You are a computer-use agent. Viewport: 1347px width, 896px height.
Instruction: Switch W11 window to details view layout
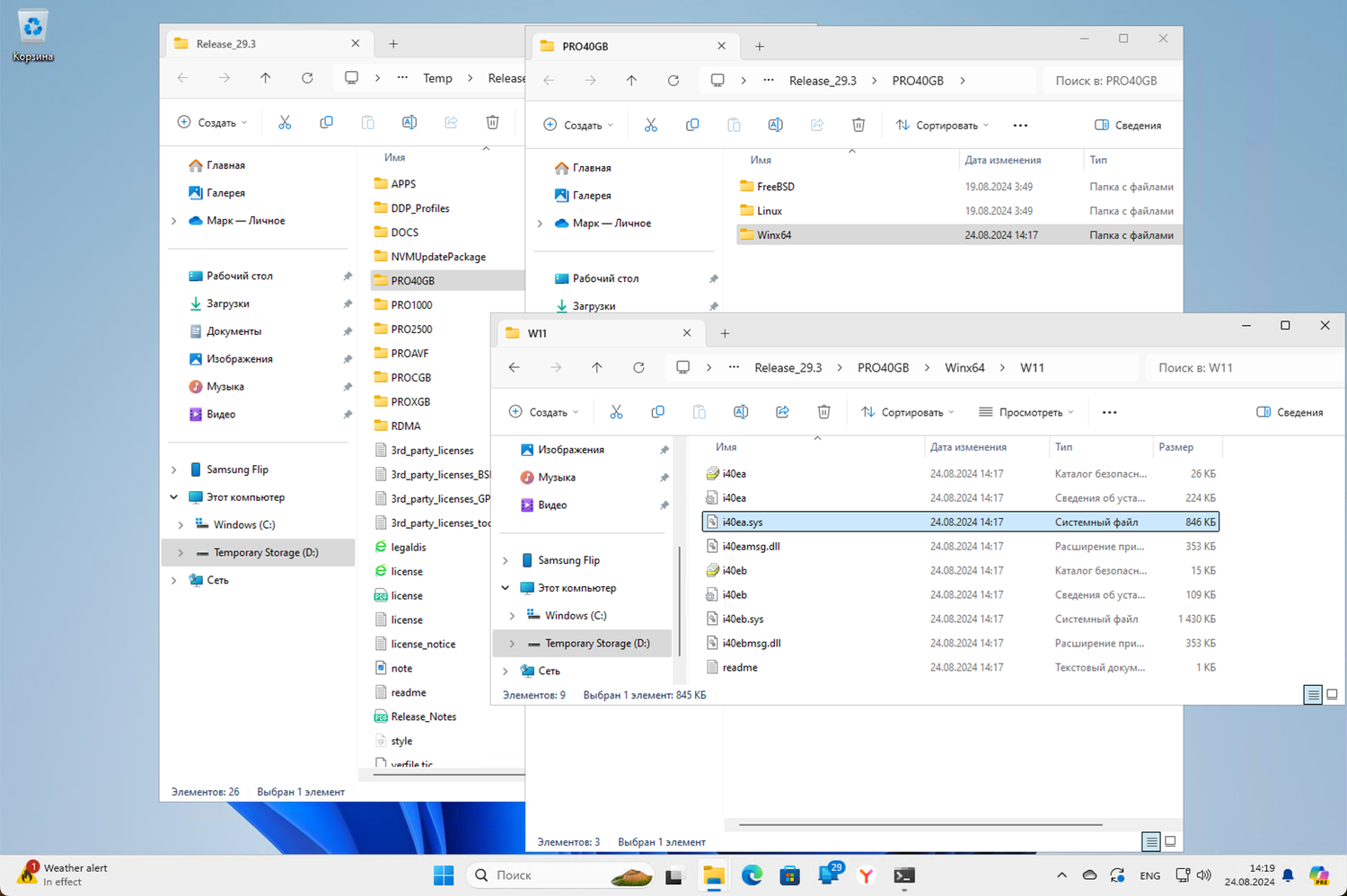point(1313,695)
